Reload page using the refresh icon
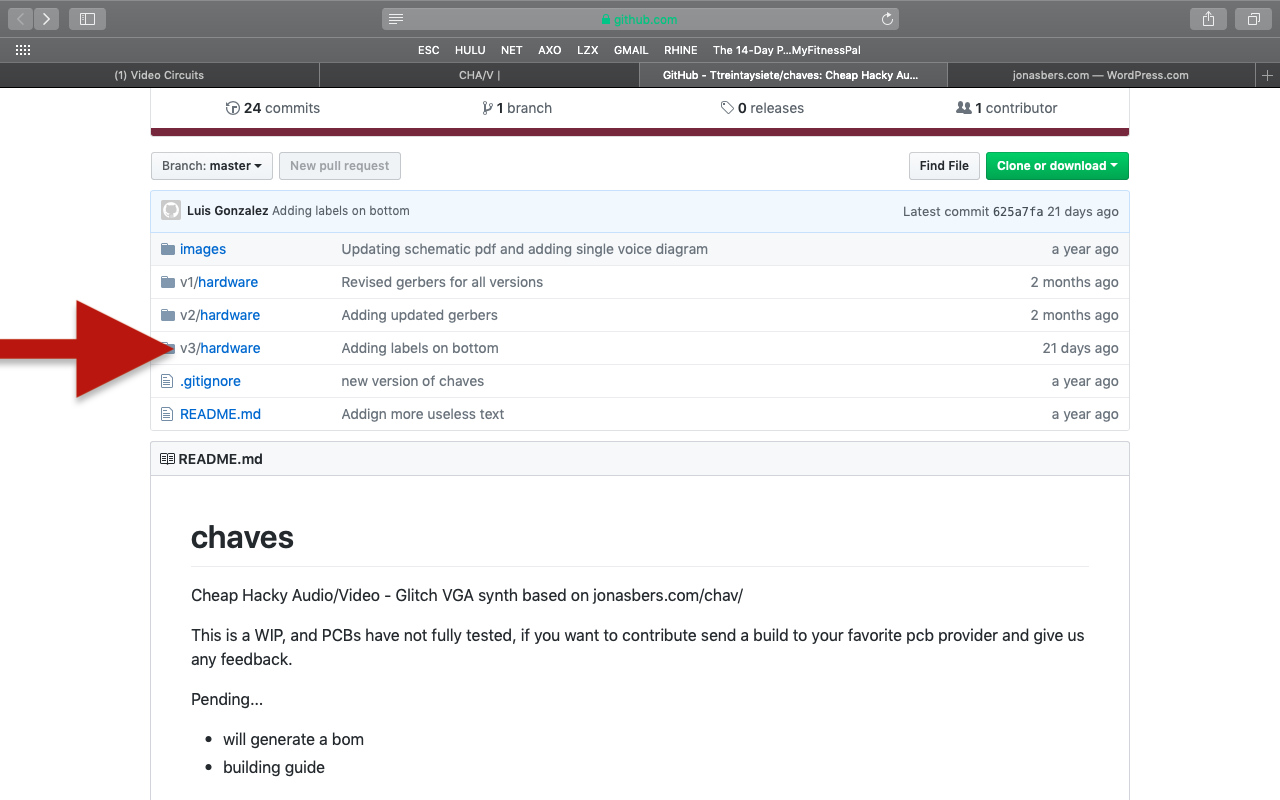 coord(886,19)
